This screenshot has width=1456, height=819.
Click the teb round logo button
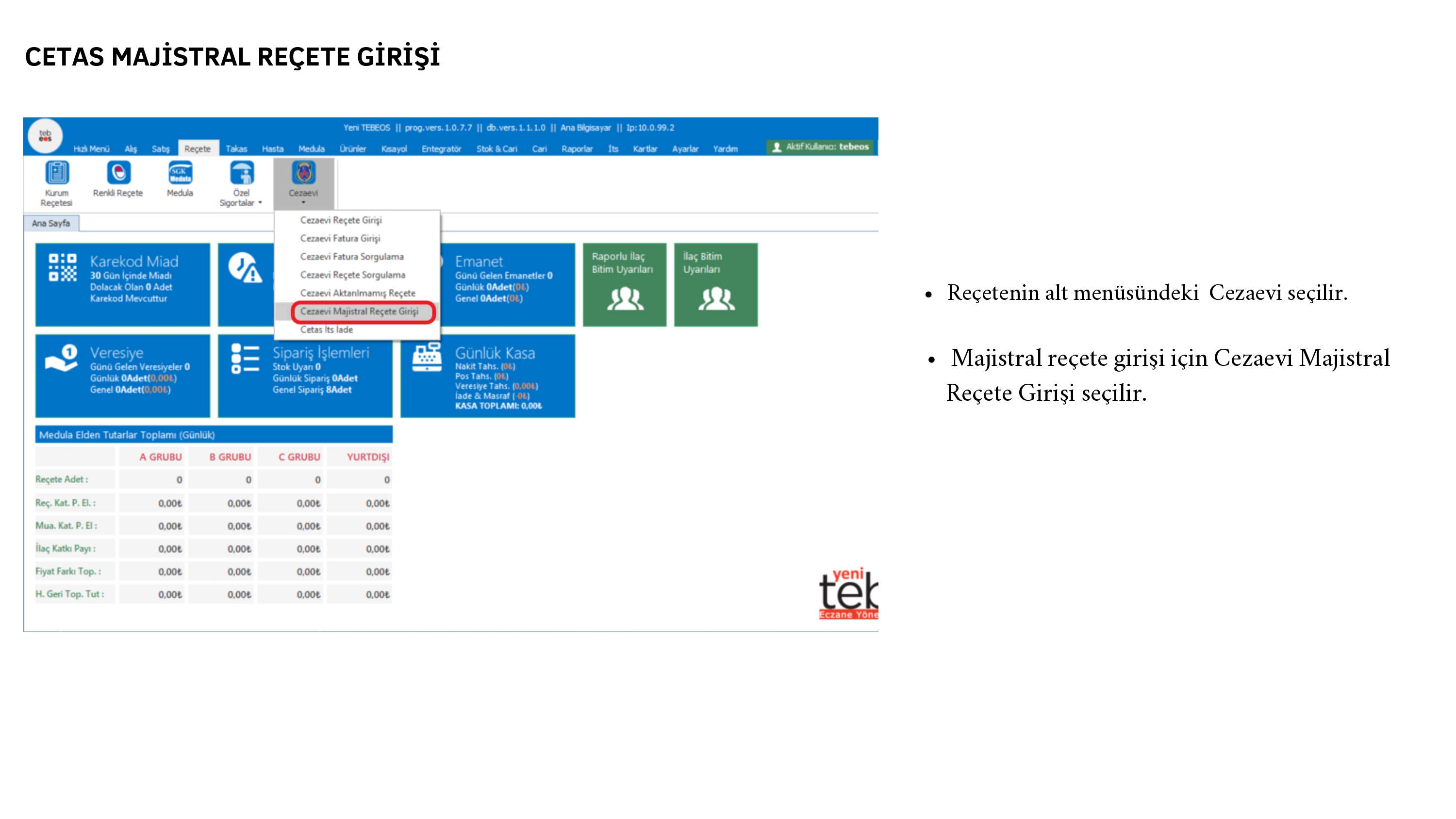[x=45, y=136]
